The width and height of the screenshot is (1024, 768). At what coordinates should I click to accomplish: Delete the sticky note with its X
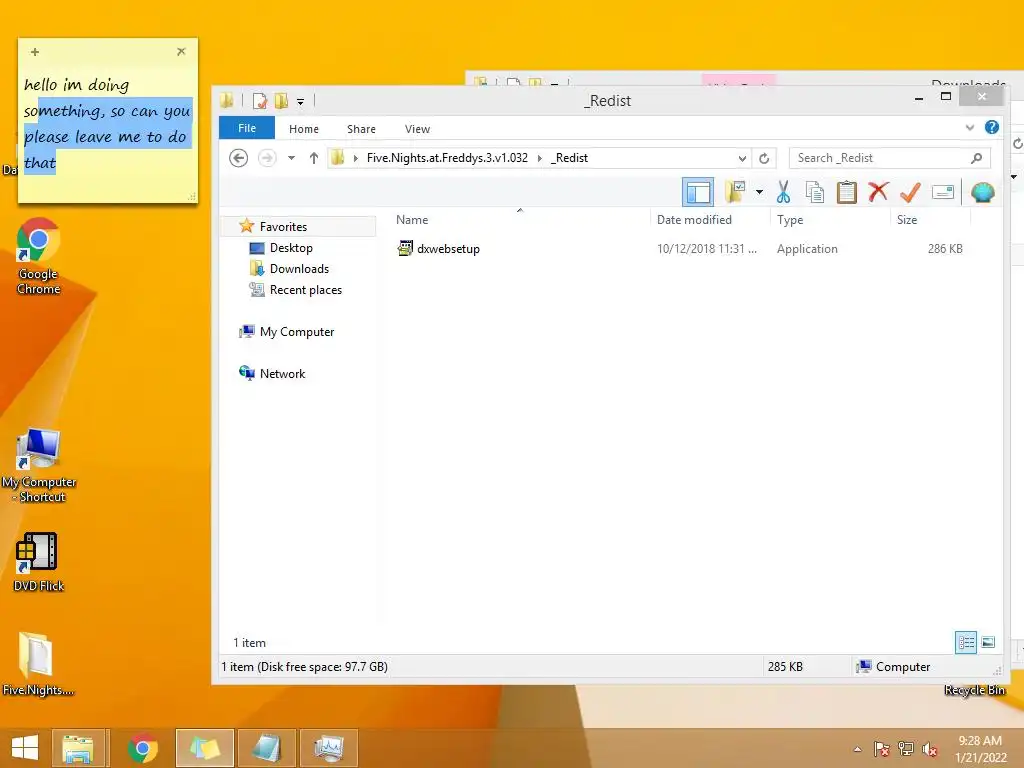(x=181, y=51)
